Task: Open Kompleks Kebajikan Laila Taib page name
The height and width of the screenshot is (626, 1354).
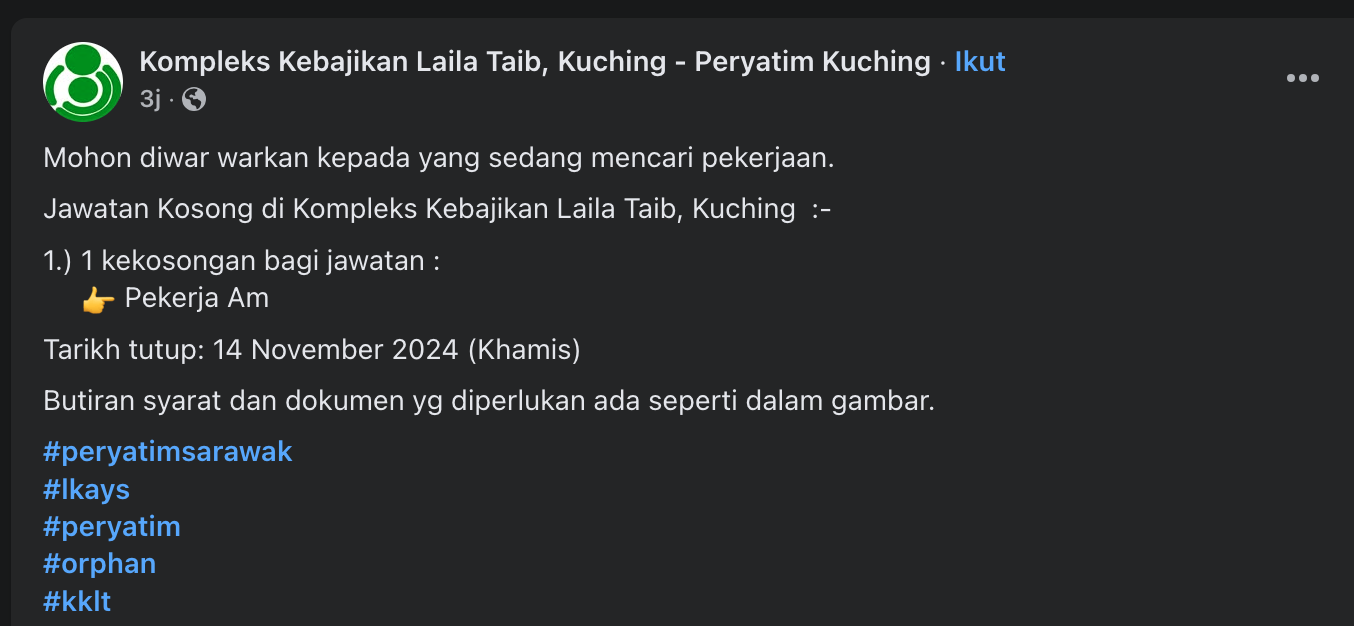Action: (535, 62)
